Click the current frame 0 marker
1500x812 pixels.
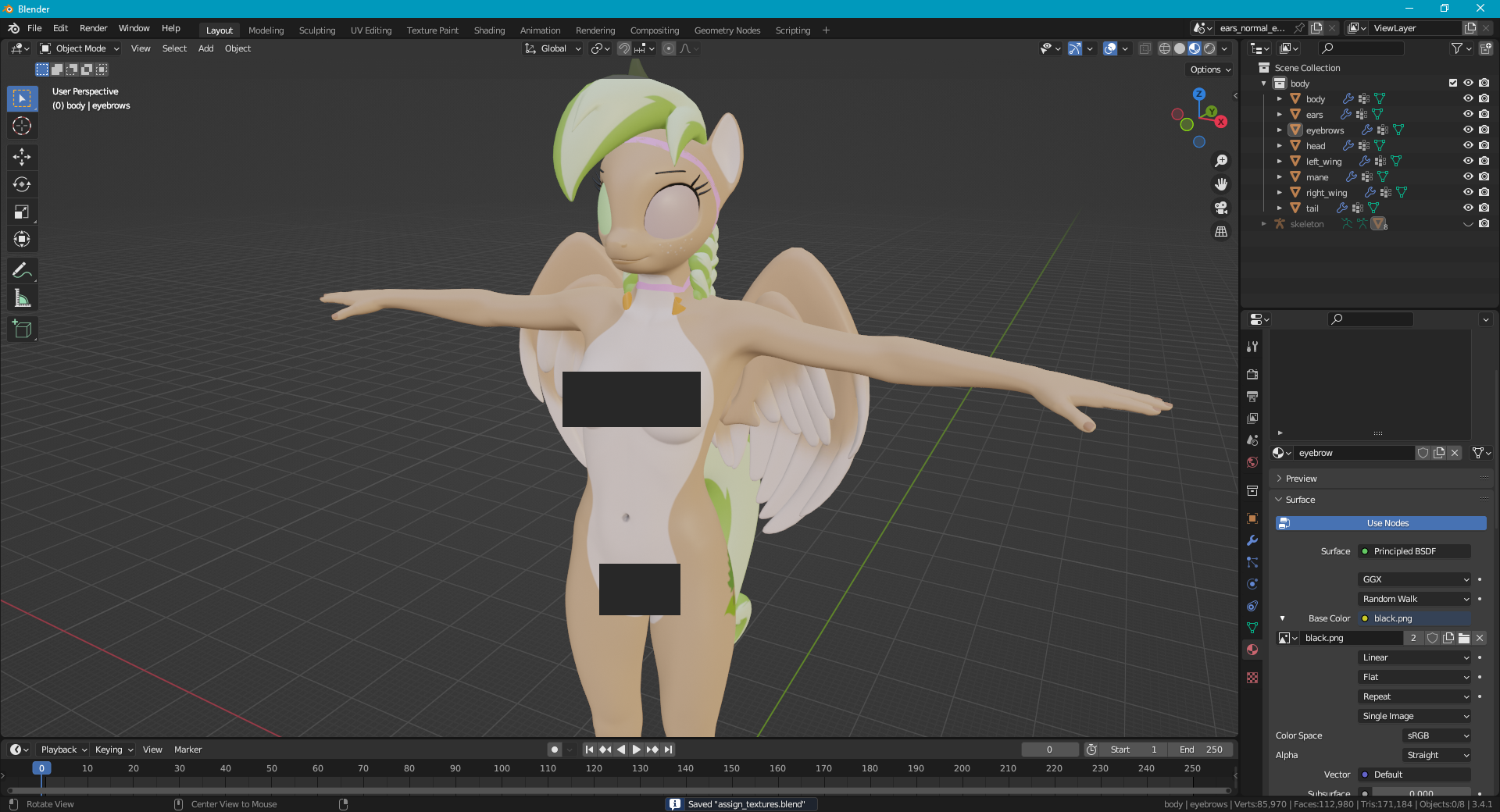pos(42,768)
